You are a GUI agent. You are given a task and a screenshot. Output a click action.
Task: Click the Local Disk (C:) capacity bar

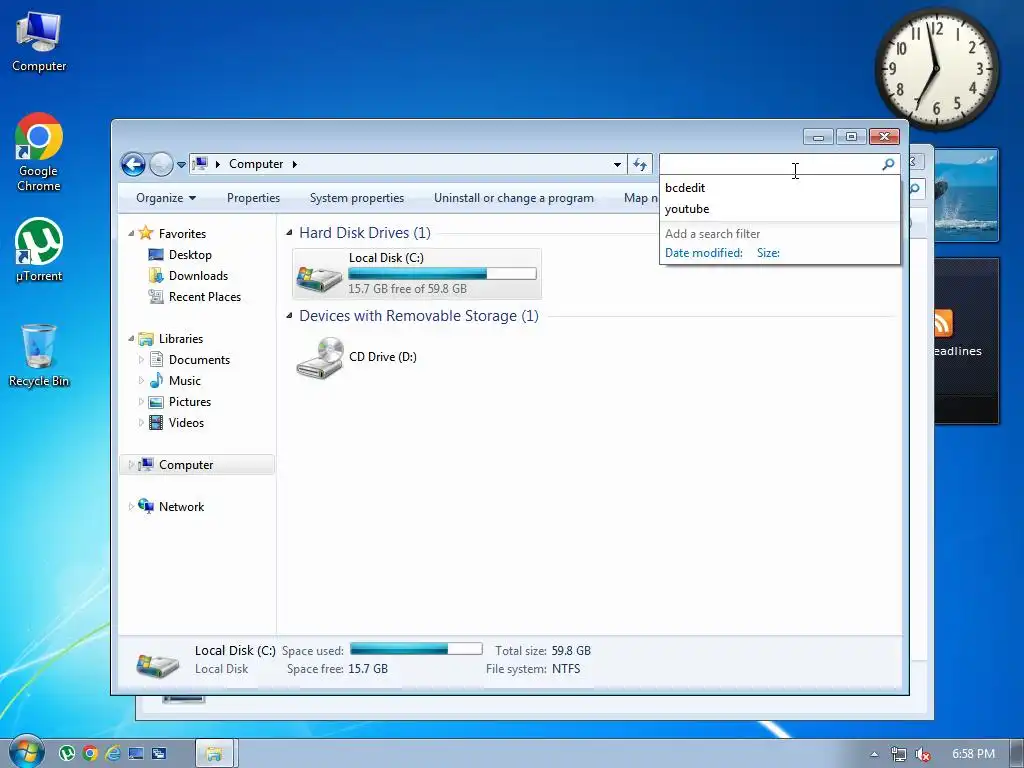(x=442, y=274)
